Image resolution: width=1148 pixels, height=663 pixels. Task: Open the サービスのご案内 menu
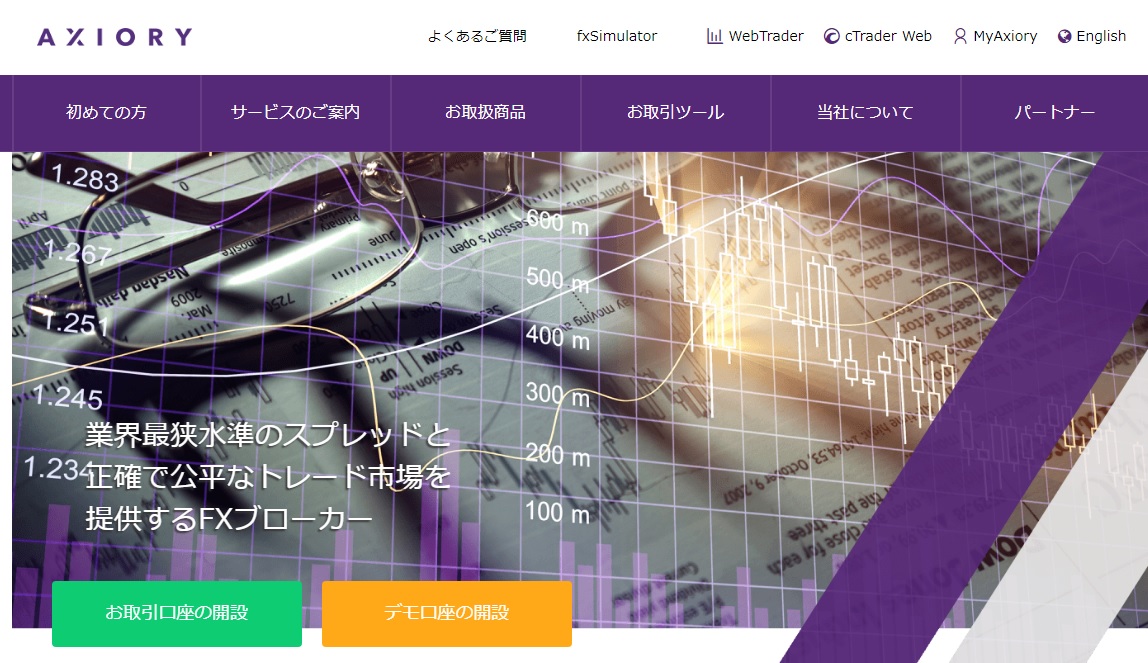click(x=296, y=113)
